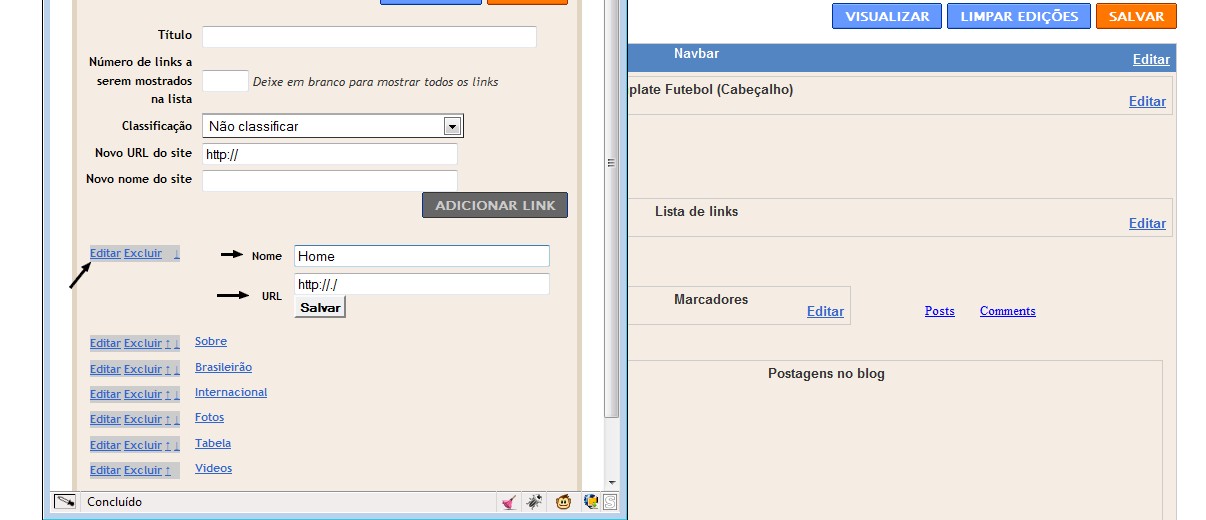Click the URL field containing 'http://./'
Screen dimensions: 1206x520
click(x=422, y=284)
